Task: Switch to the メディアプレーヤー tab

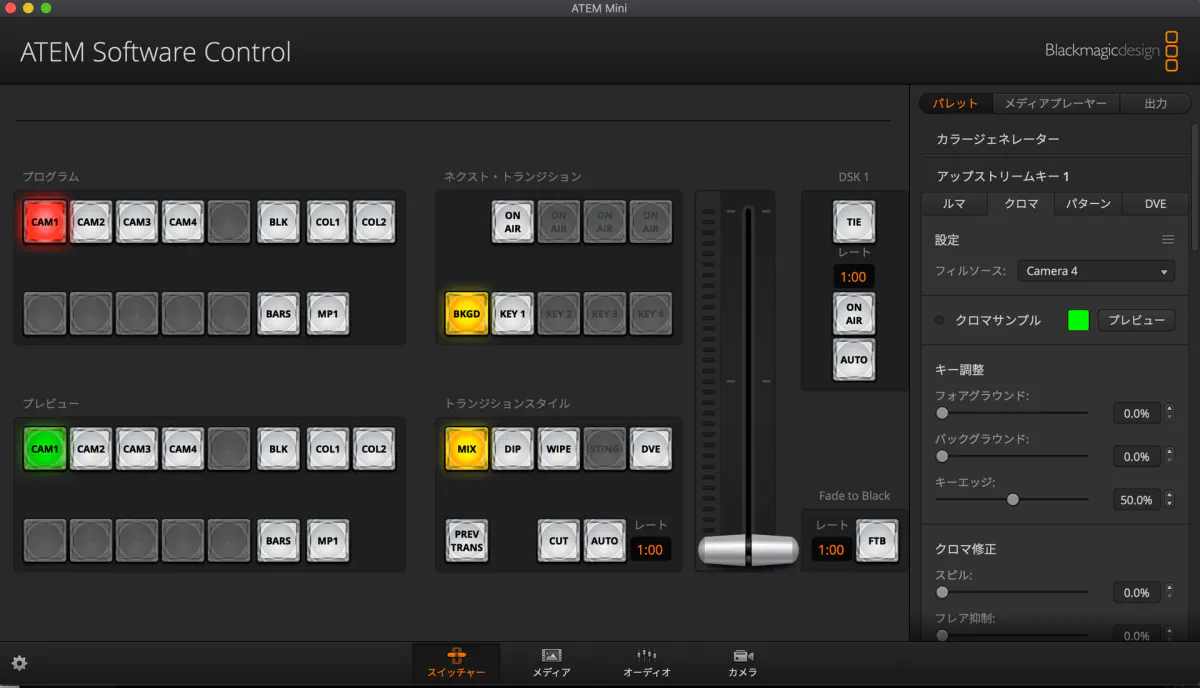Action: (x=1055, y=103)
